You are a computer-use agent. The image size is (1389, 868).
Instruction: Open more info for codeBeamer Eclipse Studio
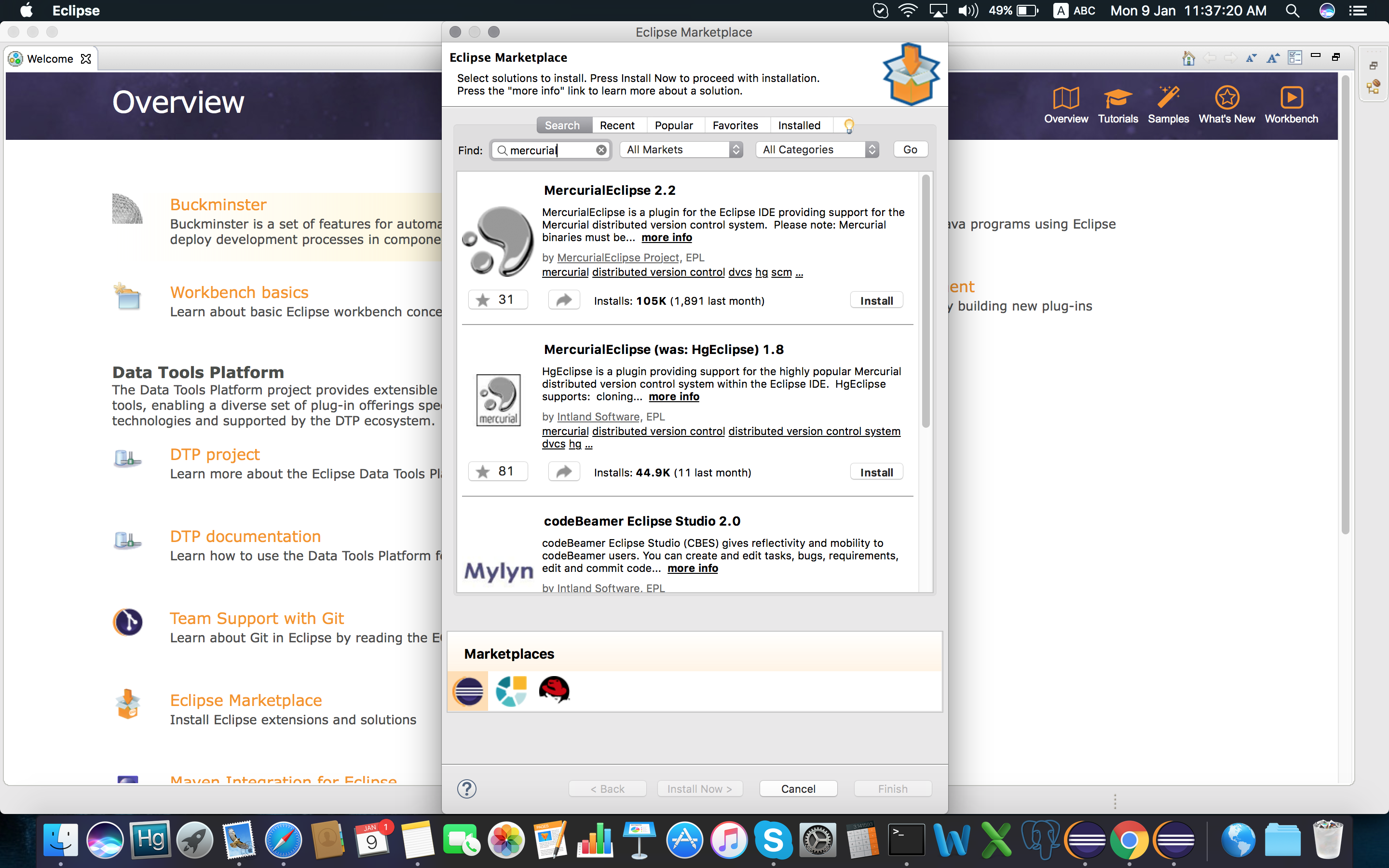click(x=692, y=569)
